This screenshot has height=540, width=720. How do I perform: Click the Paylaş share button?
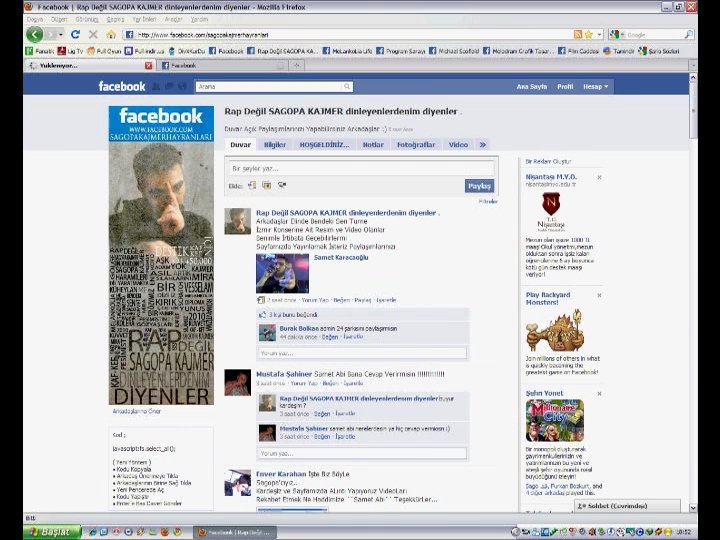pos(479,186)
